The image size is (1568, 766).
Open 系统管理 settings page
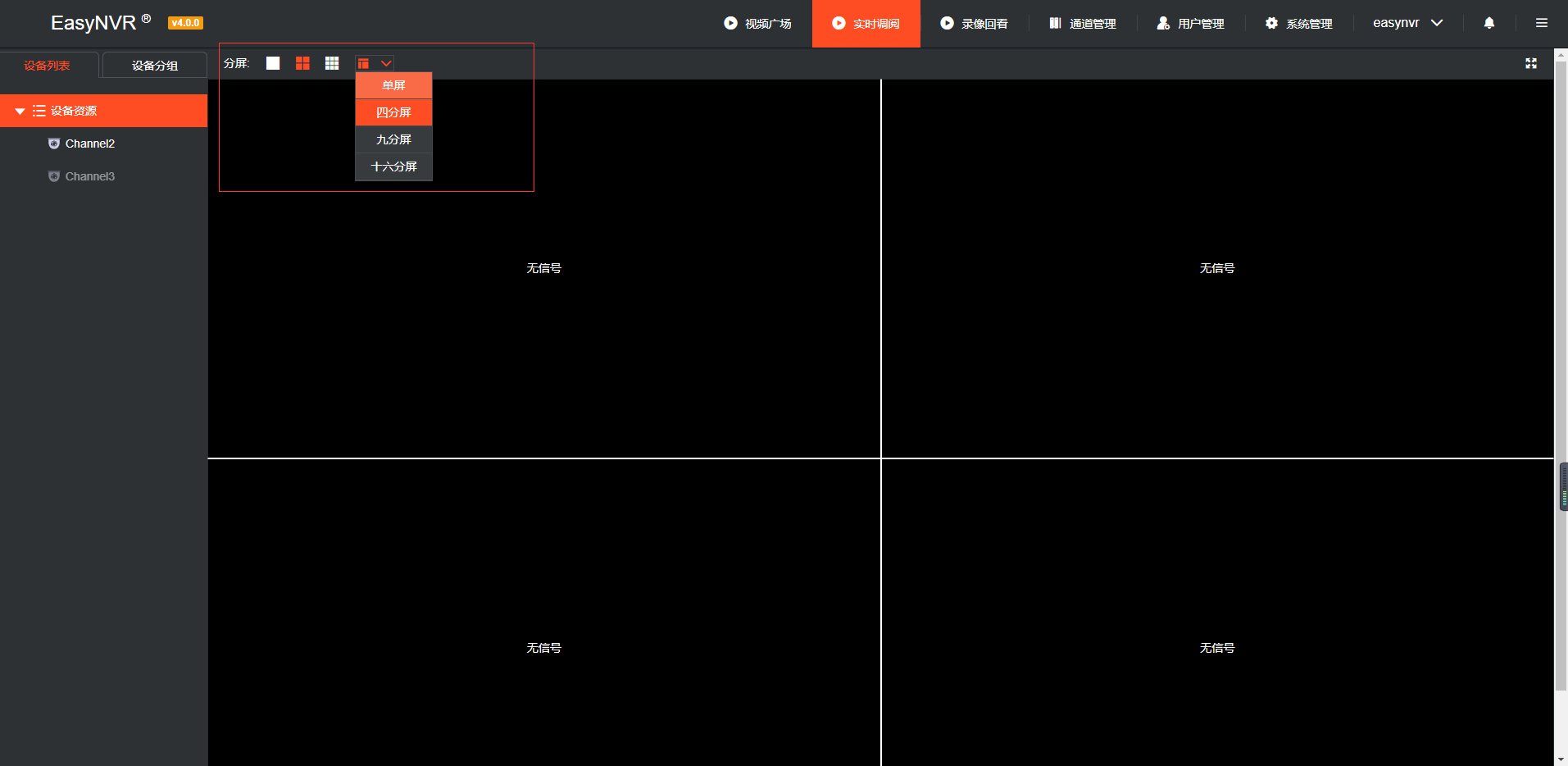[x=1299, y=24]
